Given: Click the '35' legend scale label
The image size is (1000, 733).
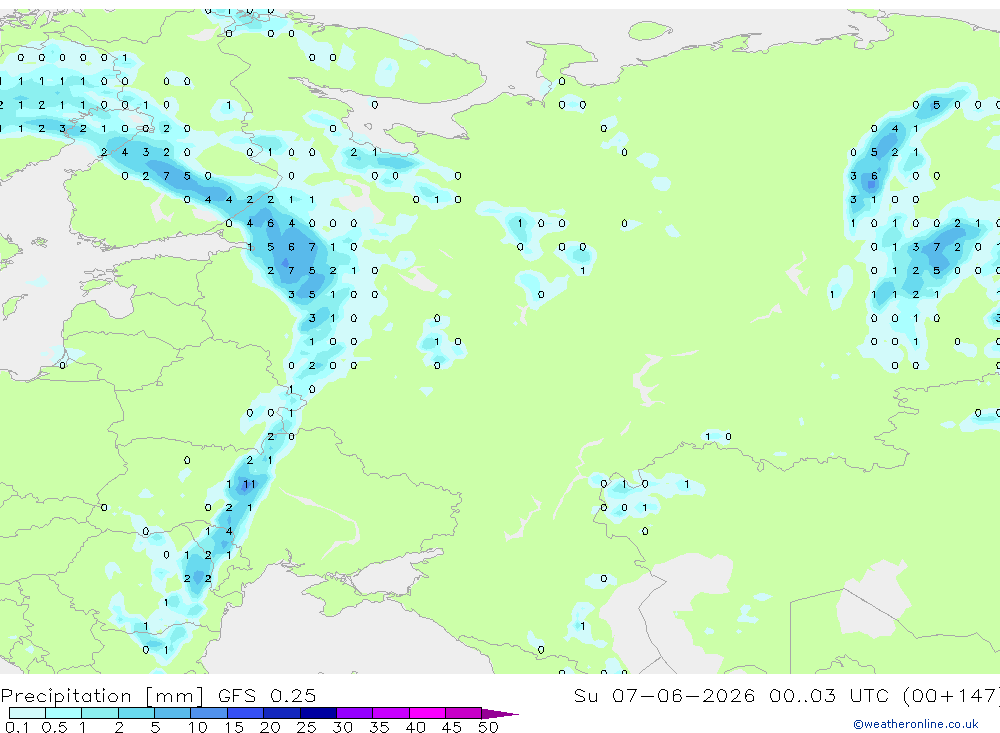Looking at the screenshot, I should pos(379,727).
